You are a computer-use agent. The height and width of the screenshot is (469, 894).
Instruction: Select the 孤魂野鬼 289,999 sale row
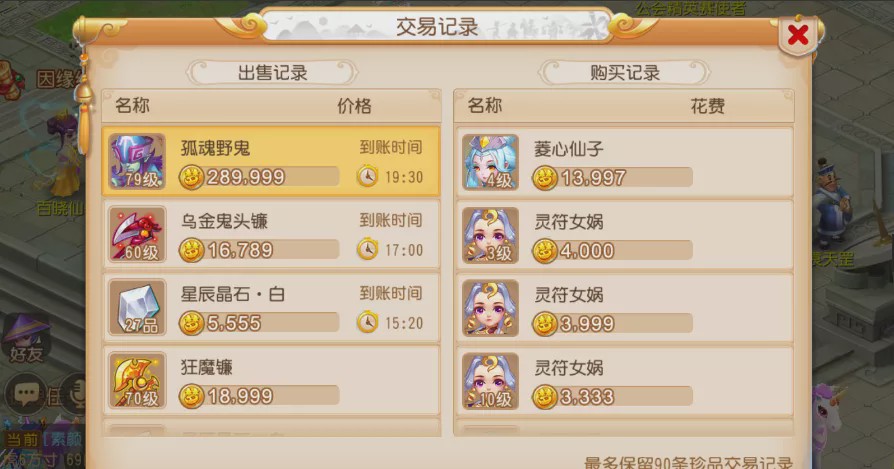point(271,161)
